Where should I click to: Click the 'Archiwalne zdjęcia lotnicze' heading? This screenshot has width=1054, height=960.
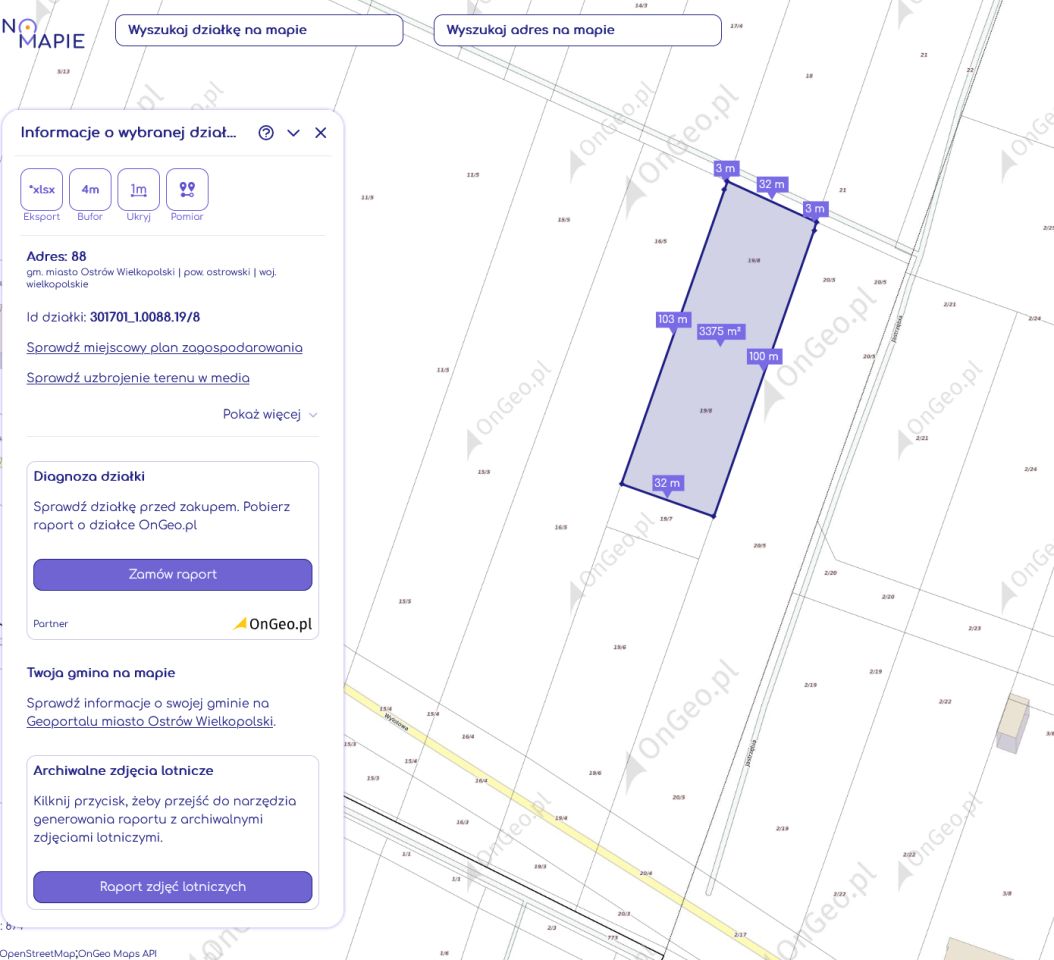pyautogui.click(x=124, y=770)
